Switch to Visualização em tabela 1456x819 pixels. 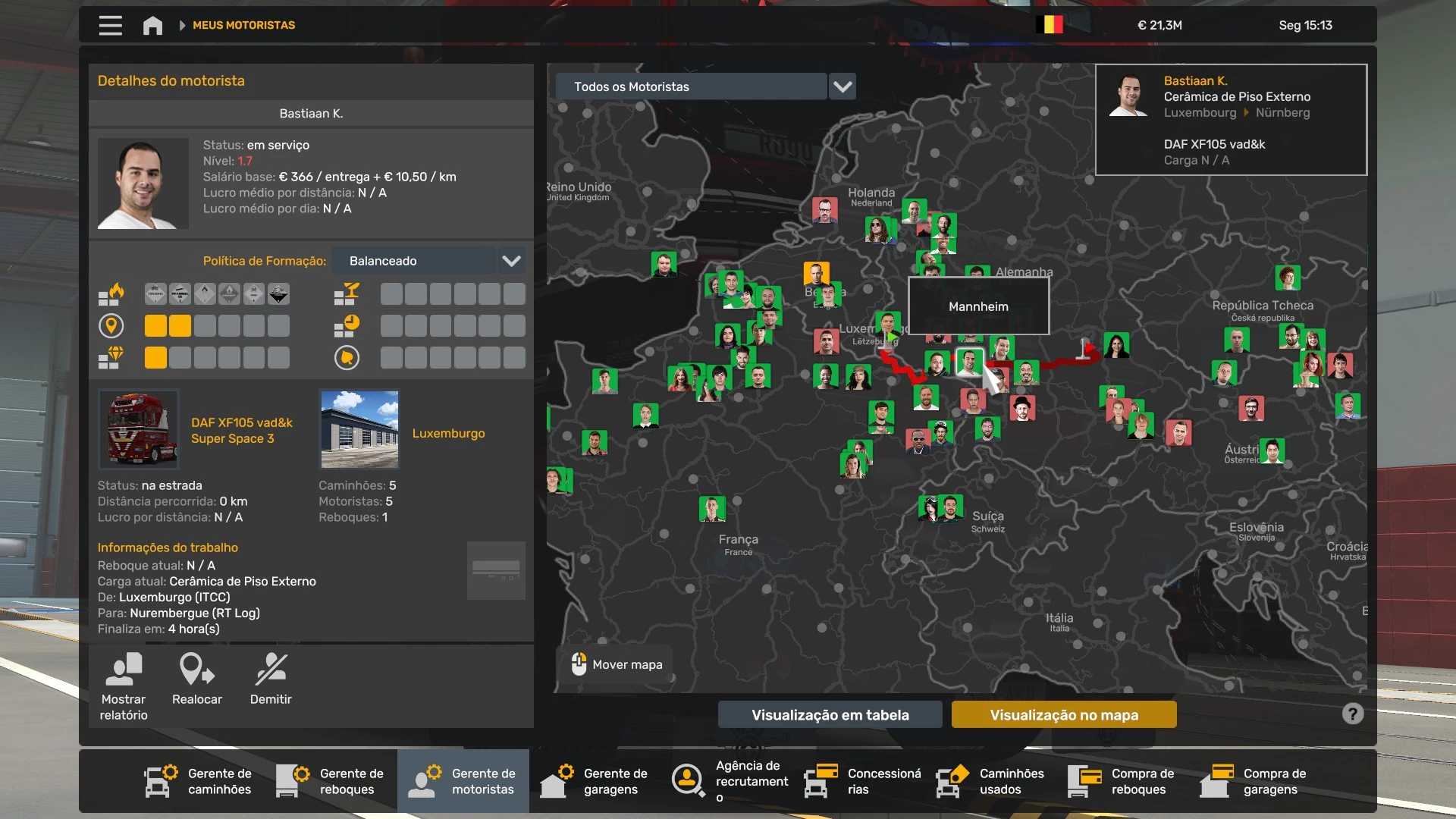(830, 714)
